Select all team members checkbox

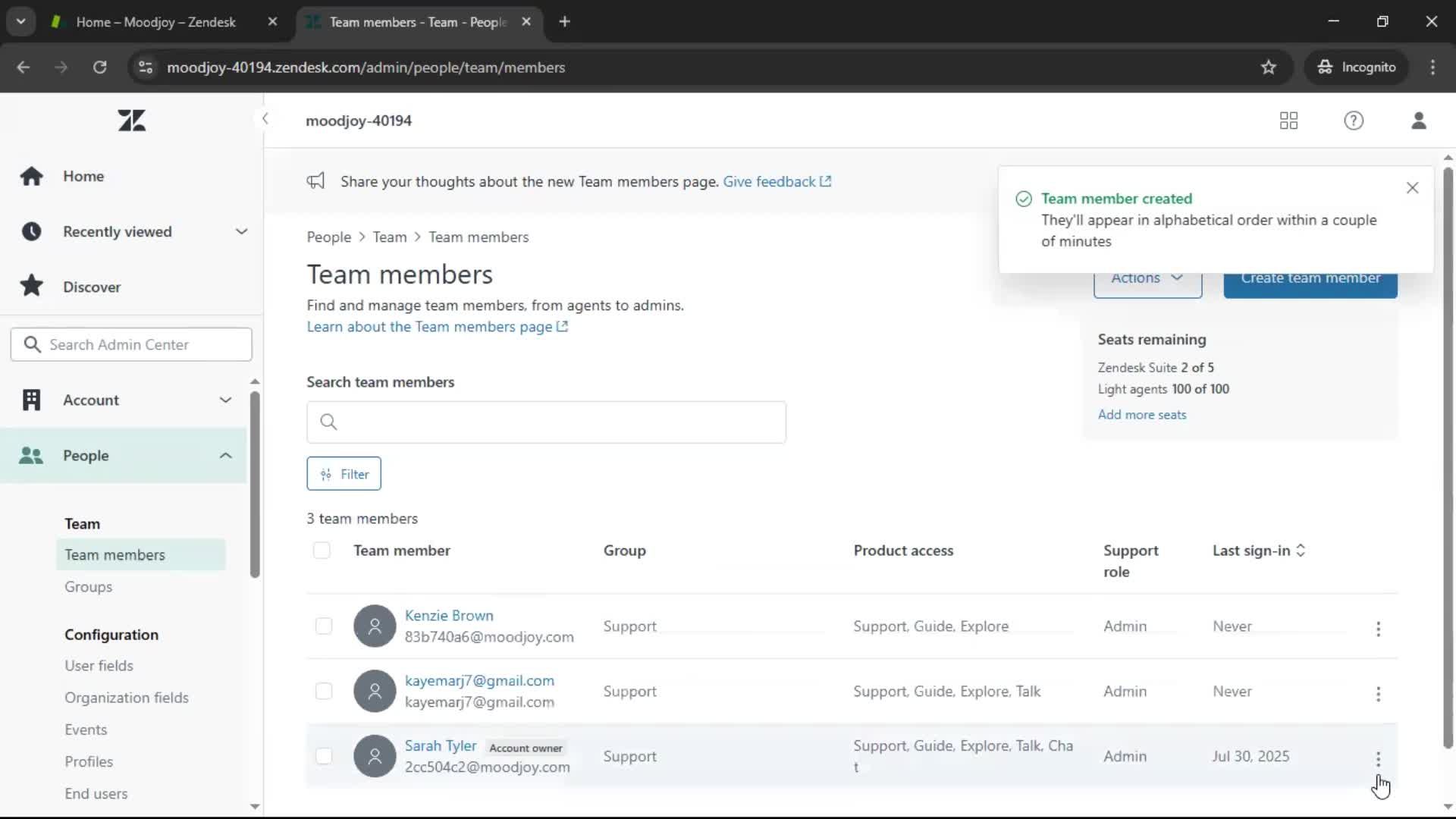pyautogui.click(x=322, y=551)
